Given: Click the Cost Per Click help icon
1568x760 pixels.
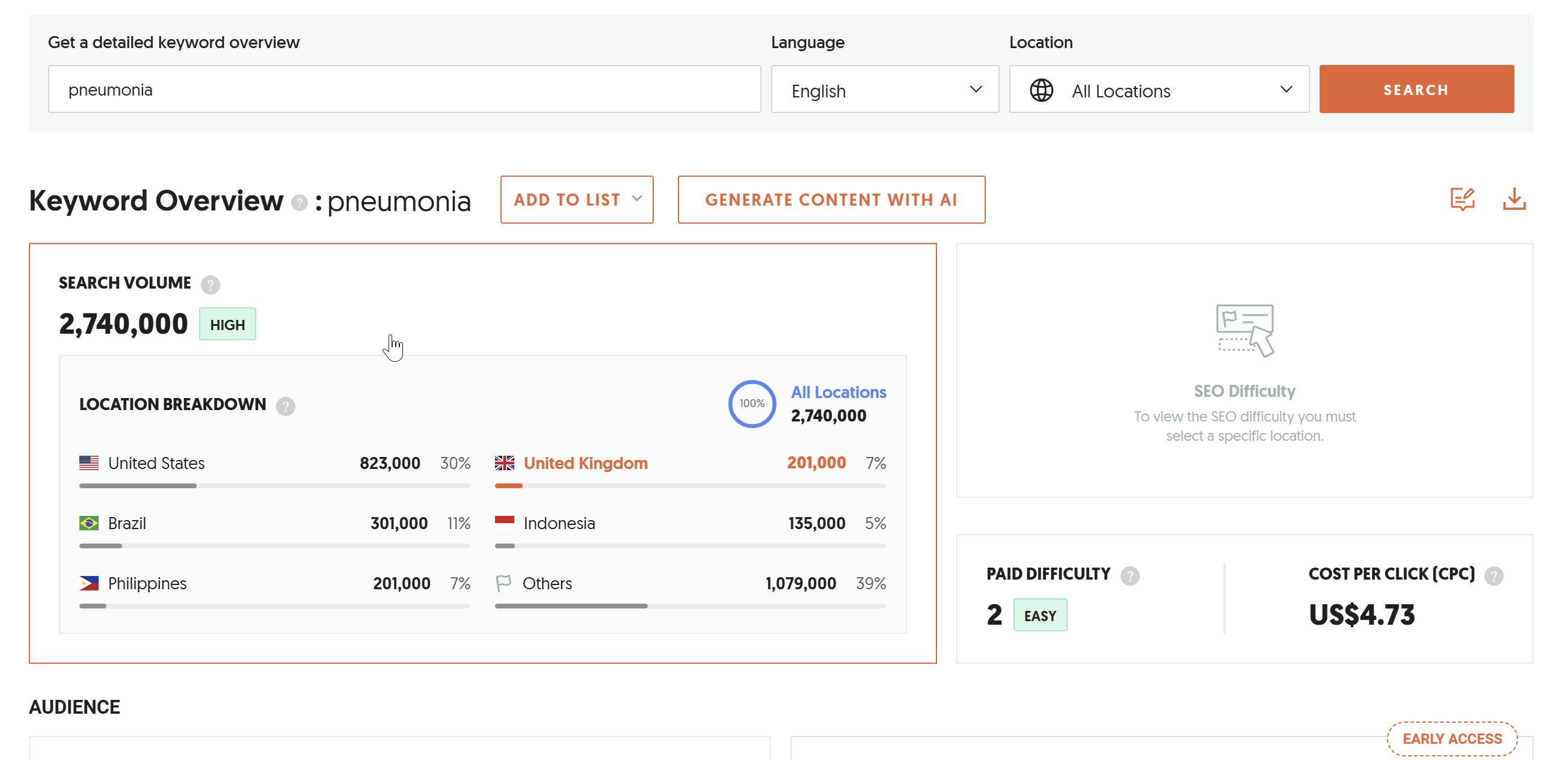Looking at the screenshot, I should point(1493,575).
